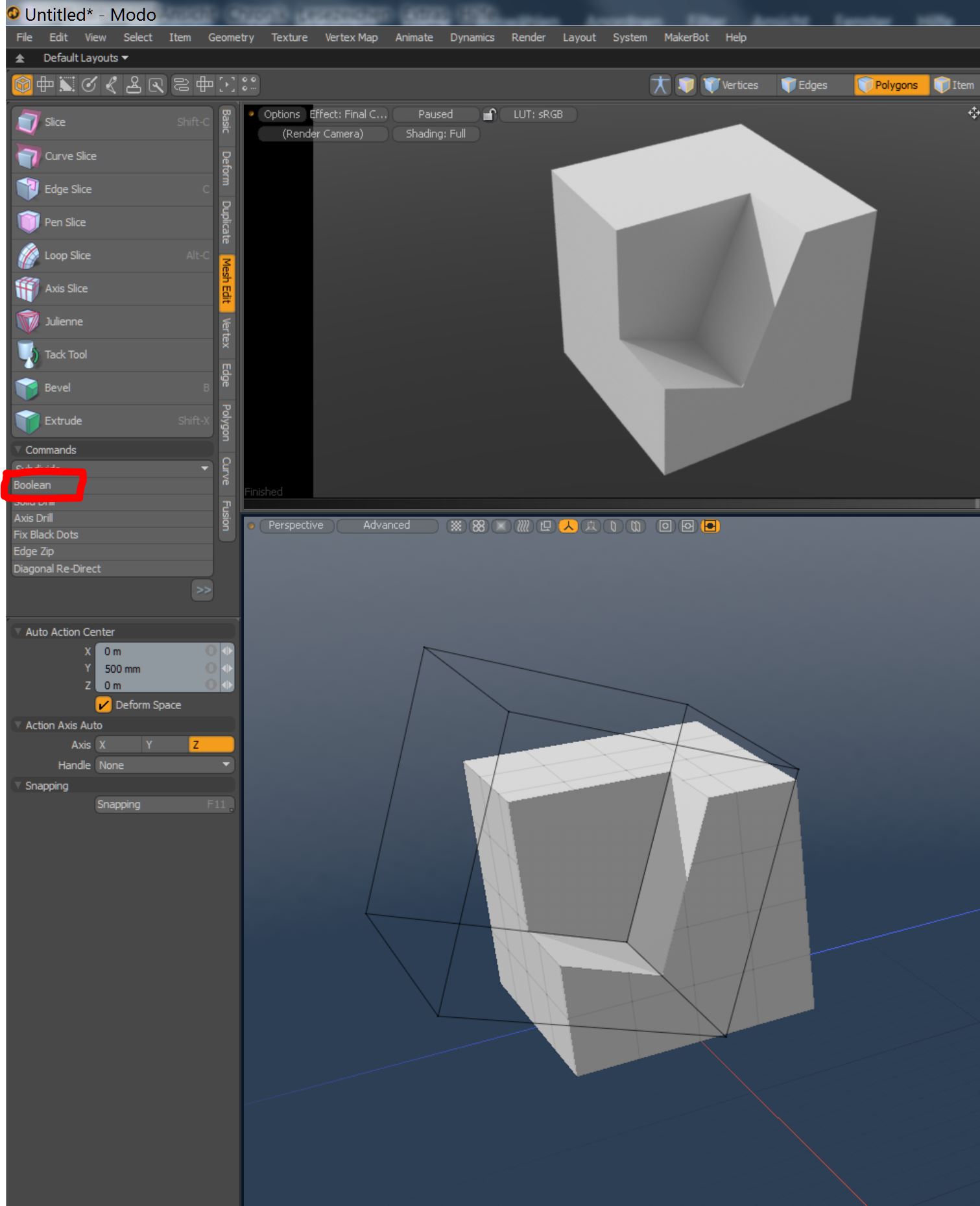
Task: Open the Advanced shading style dropdown
Action: [x=387, y=525]
